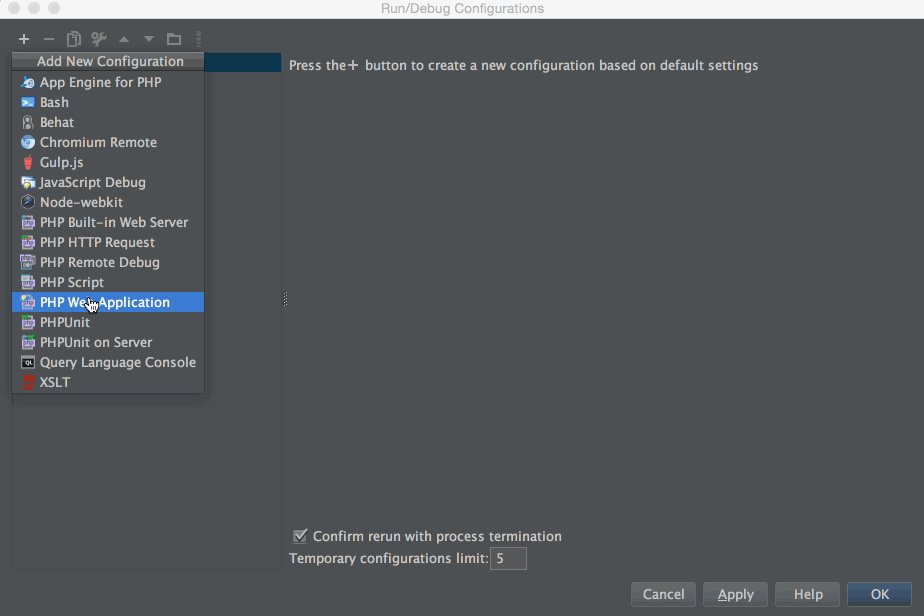
Task: Click the Move Down arrow icon
Action: coord(148,39)
